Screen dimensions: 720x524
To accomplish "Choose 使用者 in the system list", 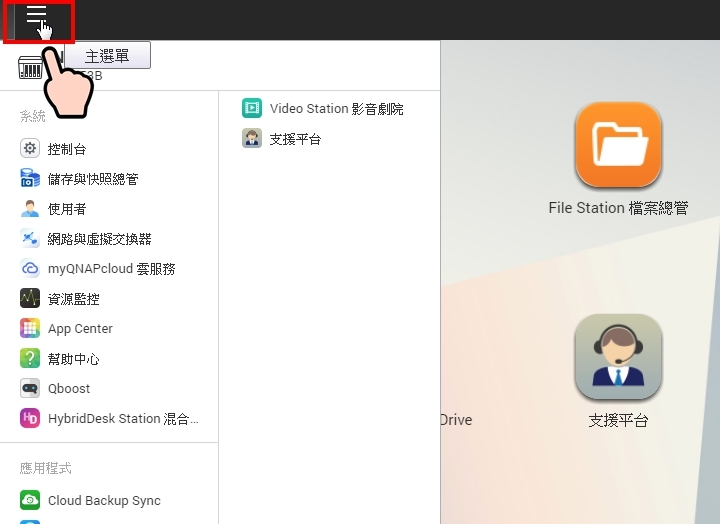I will point(67,209).
